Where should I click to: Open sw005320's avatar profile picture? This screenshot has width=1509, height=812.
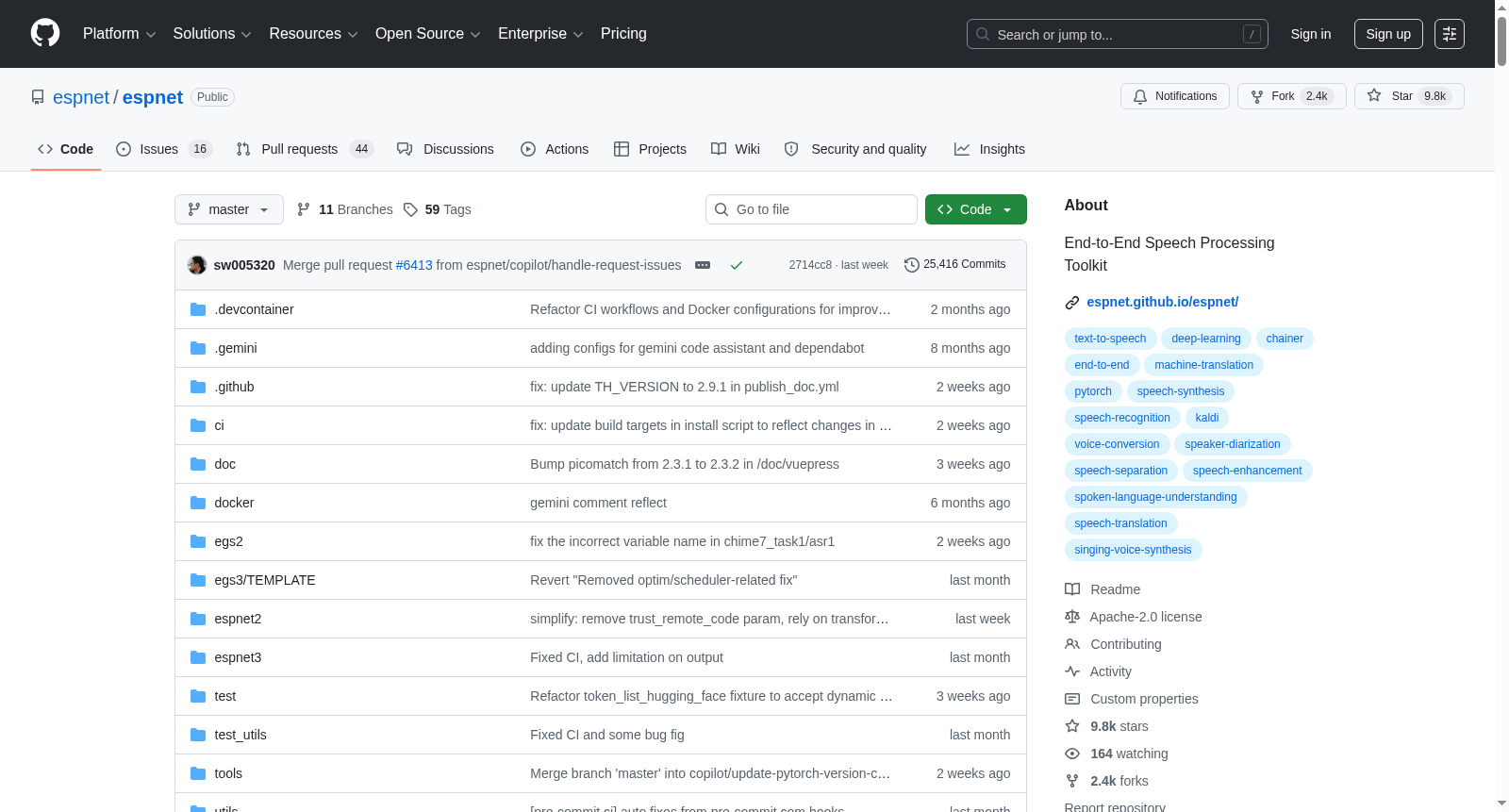197,265
